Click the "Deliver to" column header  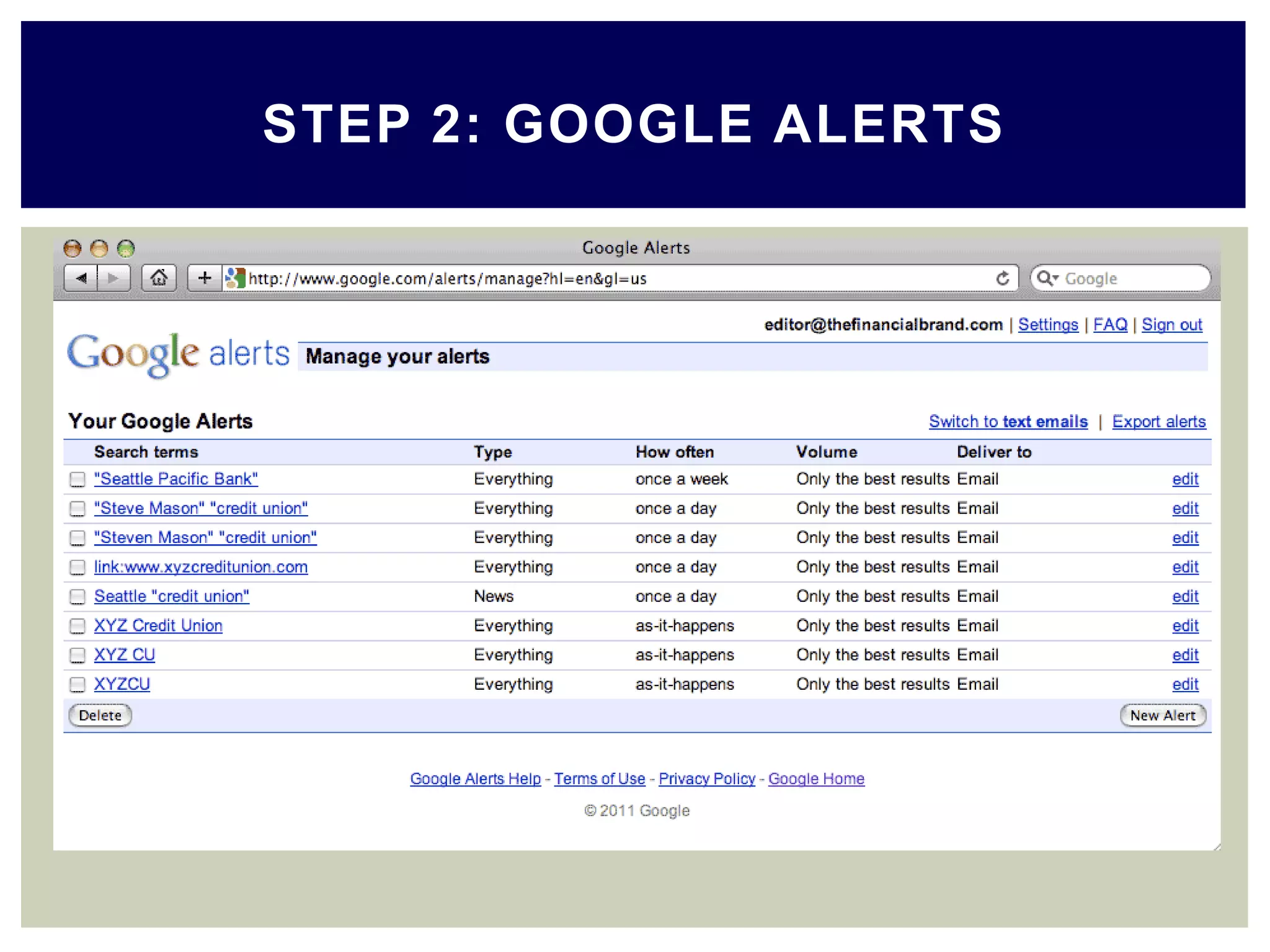coord(994,452)
